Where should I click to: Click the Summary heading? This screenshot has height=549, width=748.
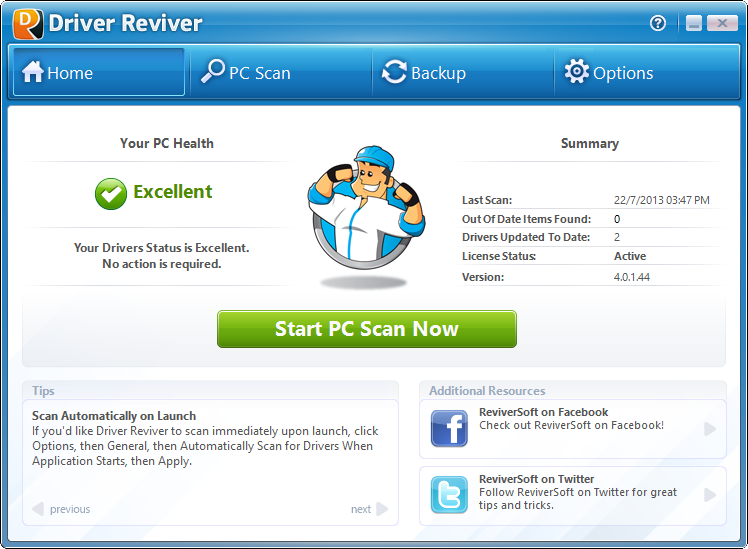click(x=590, y=144)
